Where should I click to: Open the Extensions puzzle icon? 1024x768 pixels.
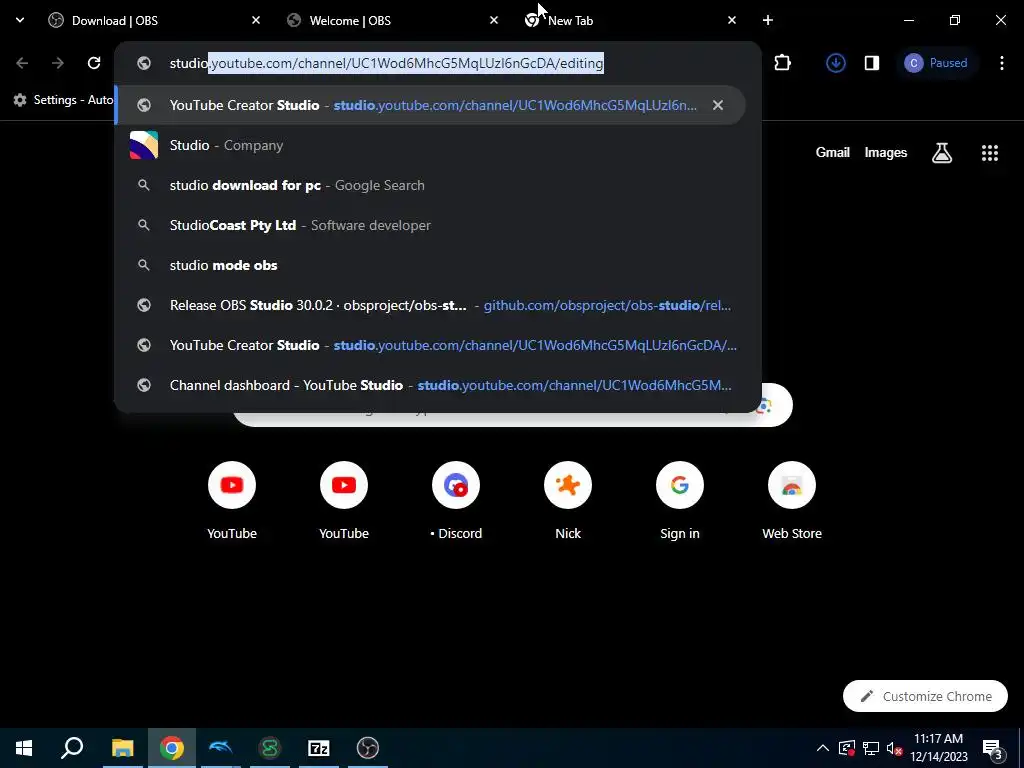(782, 63)
